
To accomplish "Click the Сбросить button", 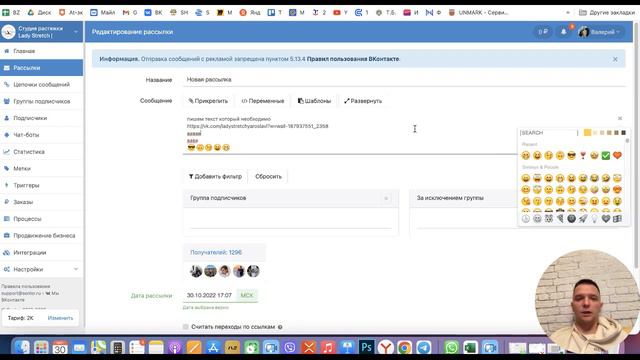I will pos(268,177).
